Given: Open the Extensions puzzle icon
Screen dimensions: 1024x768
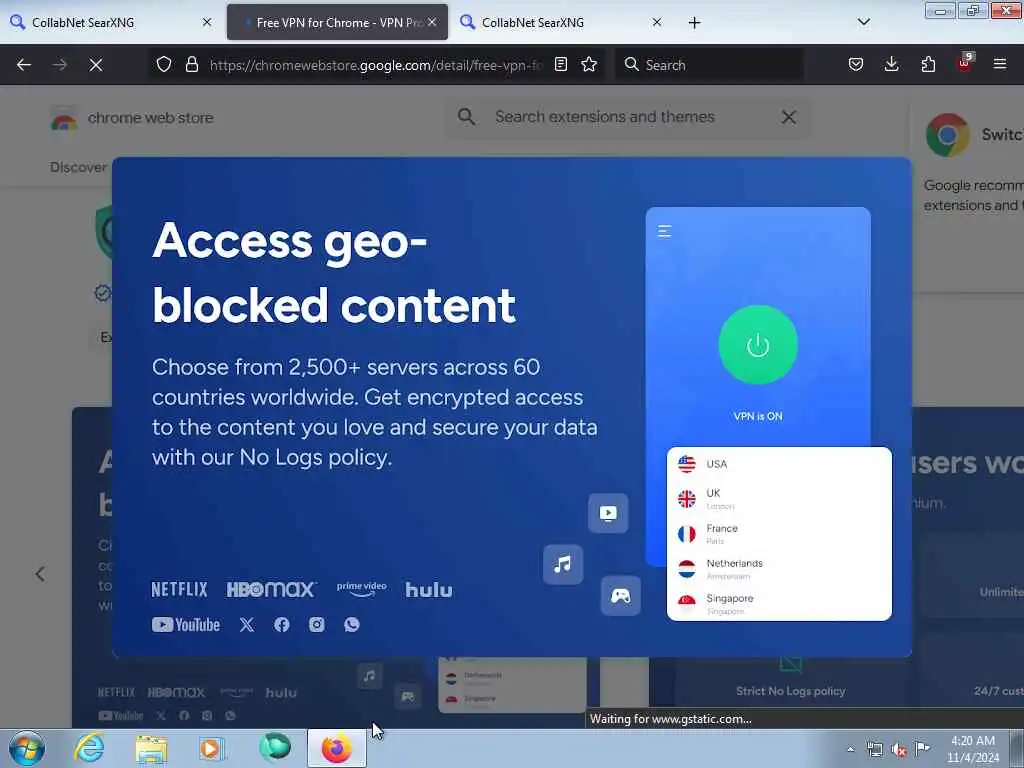Looking at the screenshot, I should (x=928, y=64).
